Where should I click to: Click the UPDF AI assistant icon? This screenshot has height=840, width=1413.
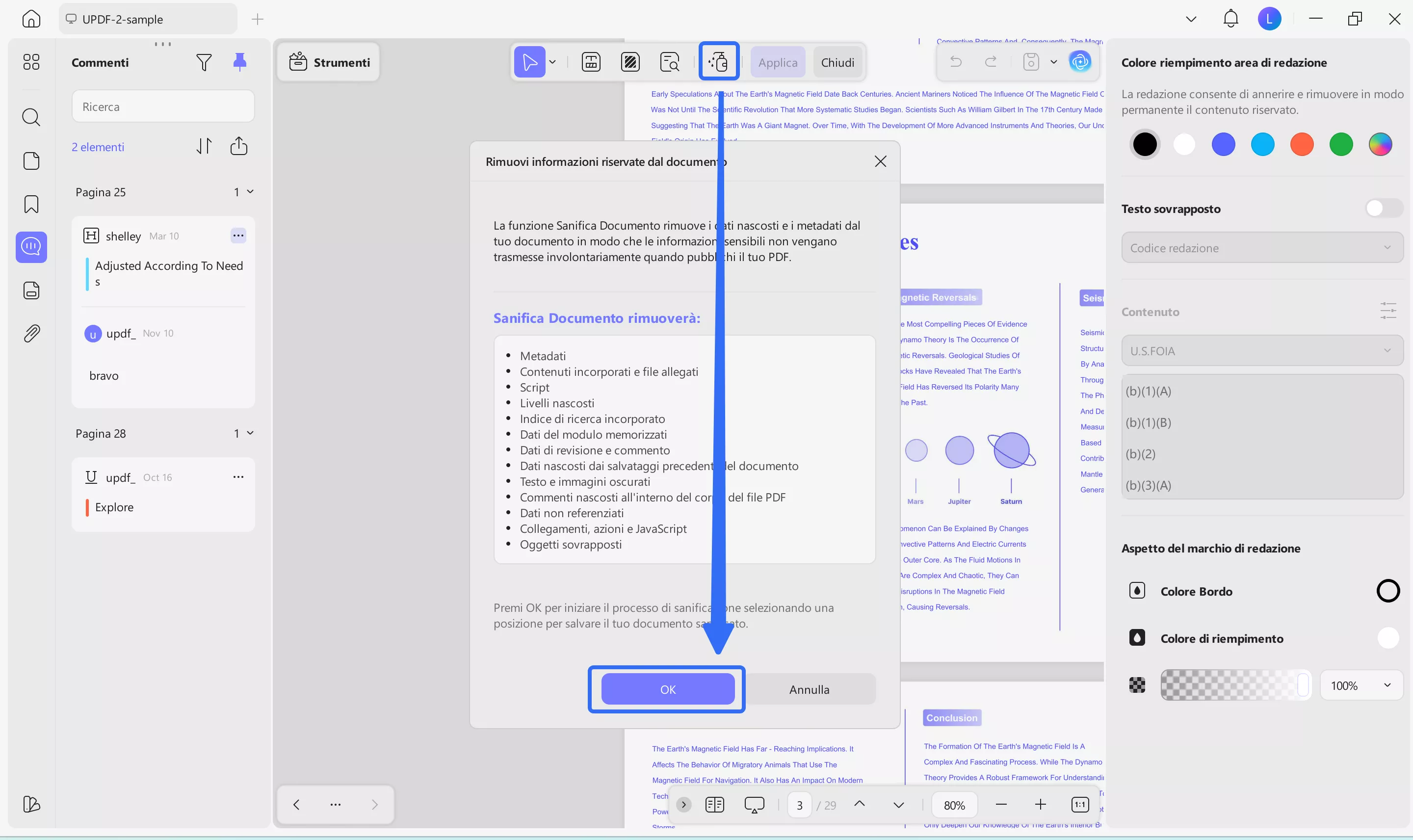[1080, 62]
